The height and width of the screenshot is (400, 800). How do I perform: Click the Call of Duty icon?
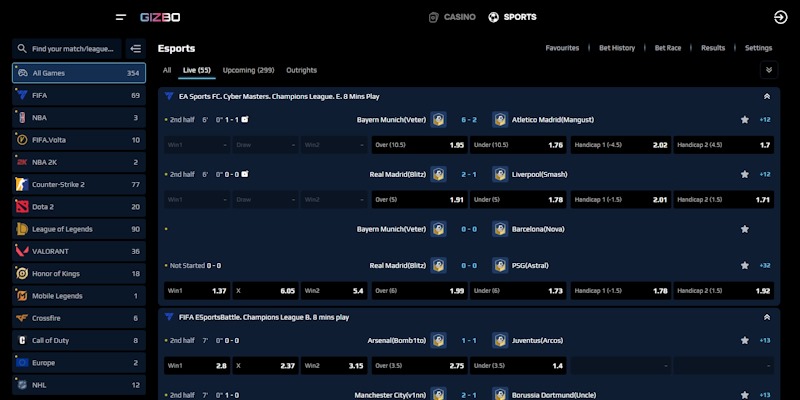coord(22,340)
